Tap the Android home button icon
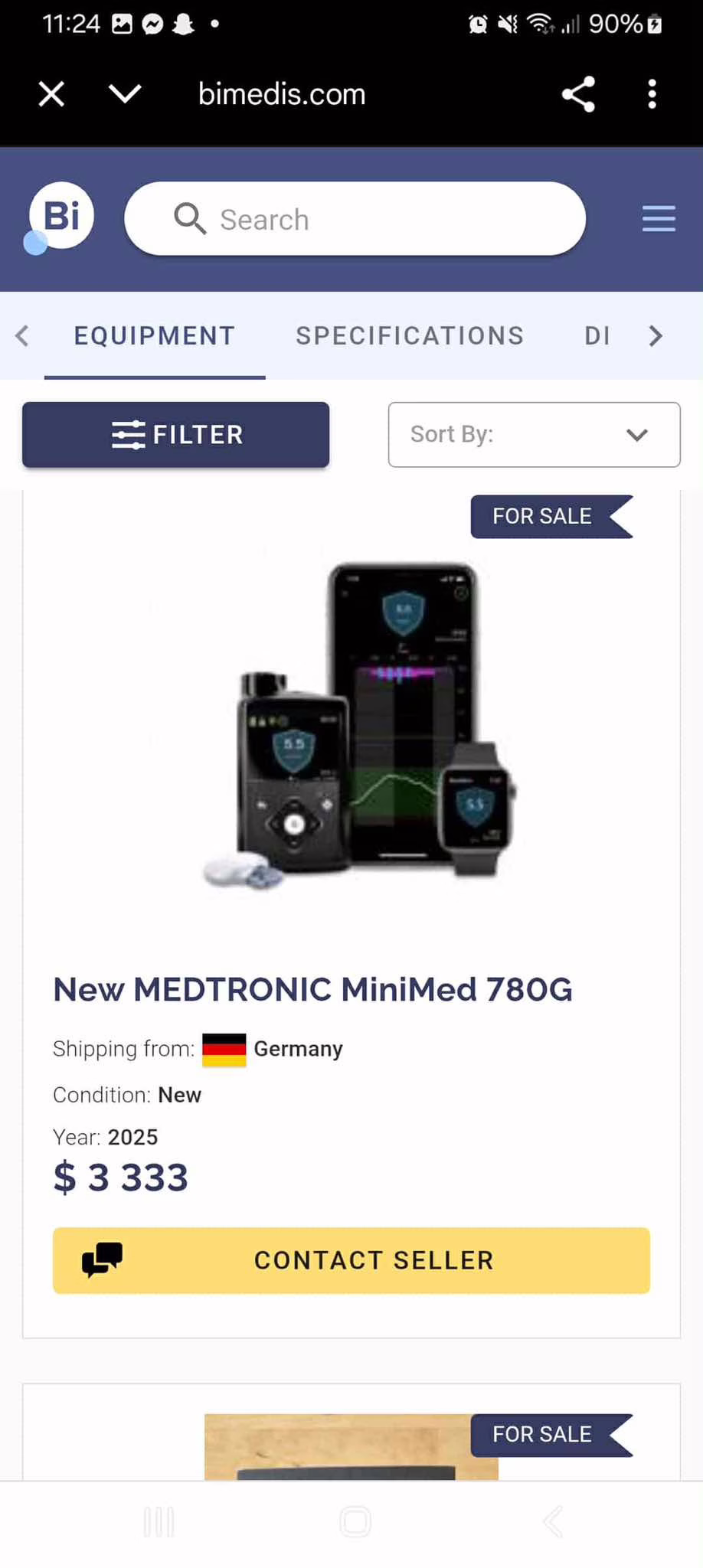Image resolution: width=703 pixels, height=1568 pixels. [x=355, y=1522]
